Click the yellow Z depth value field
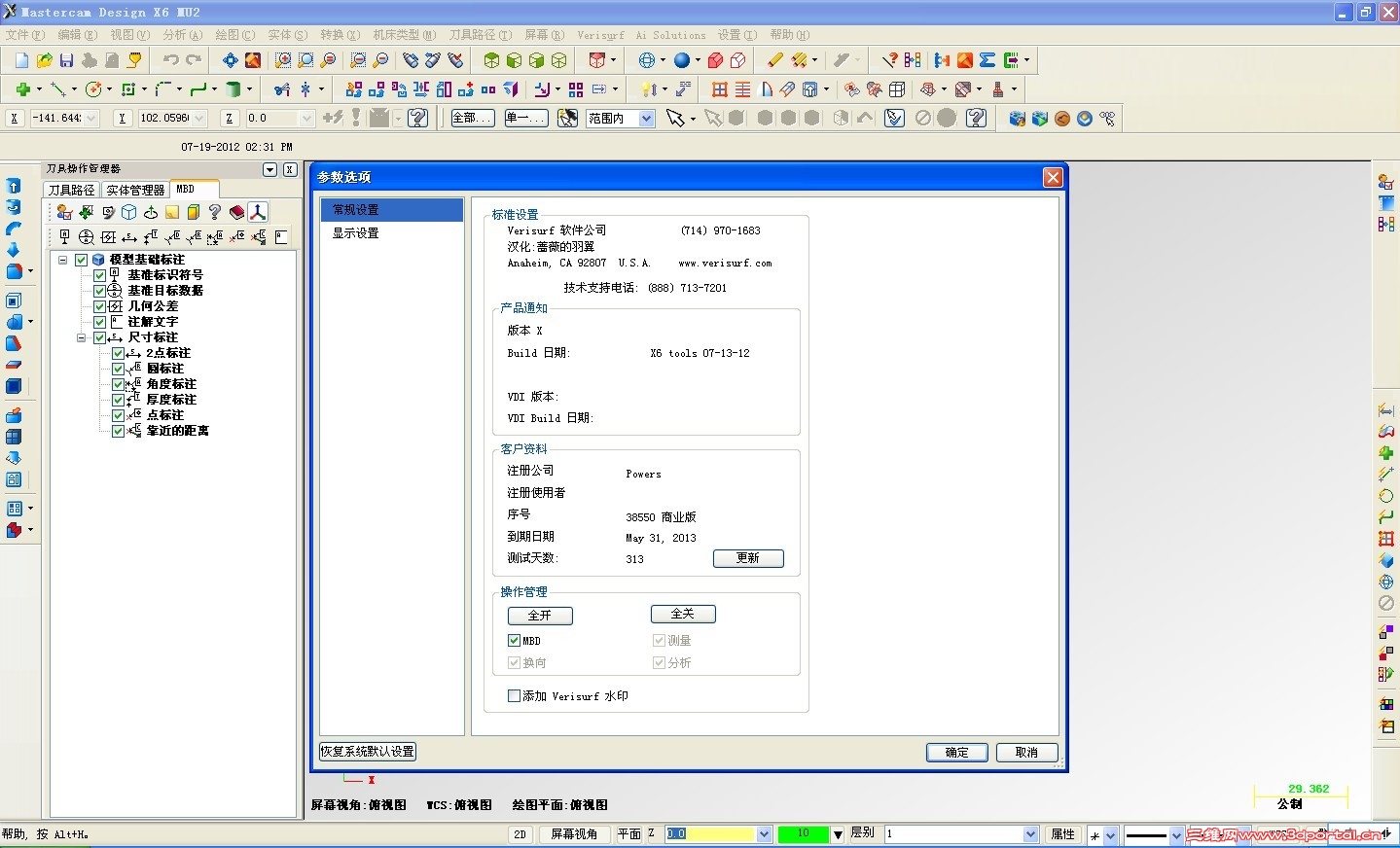 pyautogui.click(x=710, y=834)
